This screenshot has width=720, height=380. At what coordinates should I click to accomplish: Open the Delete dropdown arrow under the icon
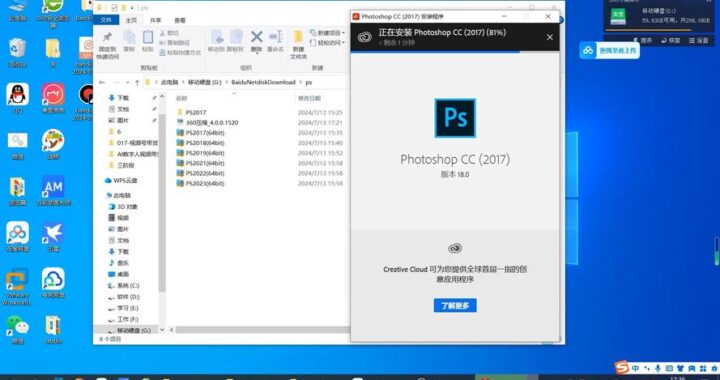click(x=257, y=53)
